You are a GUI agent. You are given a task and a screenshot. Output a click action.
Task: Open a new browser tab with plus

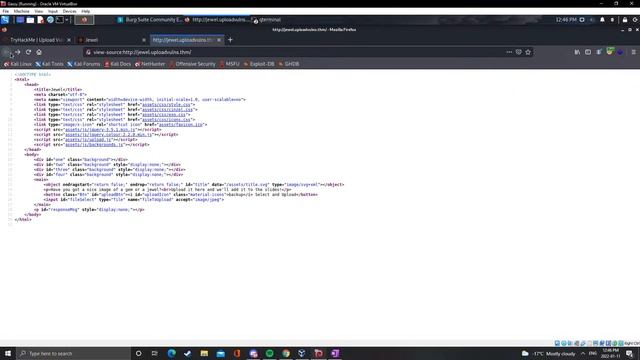pyautogui.click(x=230, y=40)
